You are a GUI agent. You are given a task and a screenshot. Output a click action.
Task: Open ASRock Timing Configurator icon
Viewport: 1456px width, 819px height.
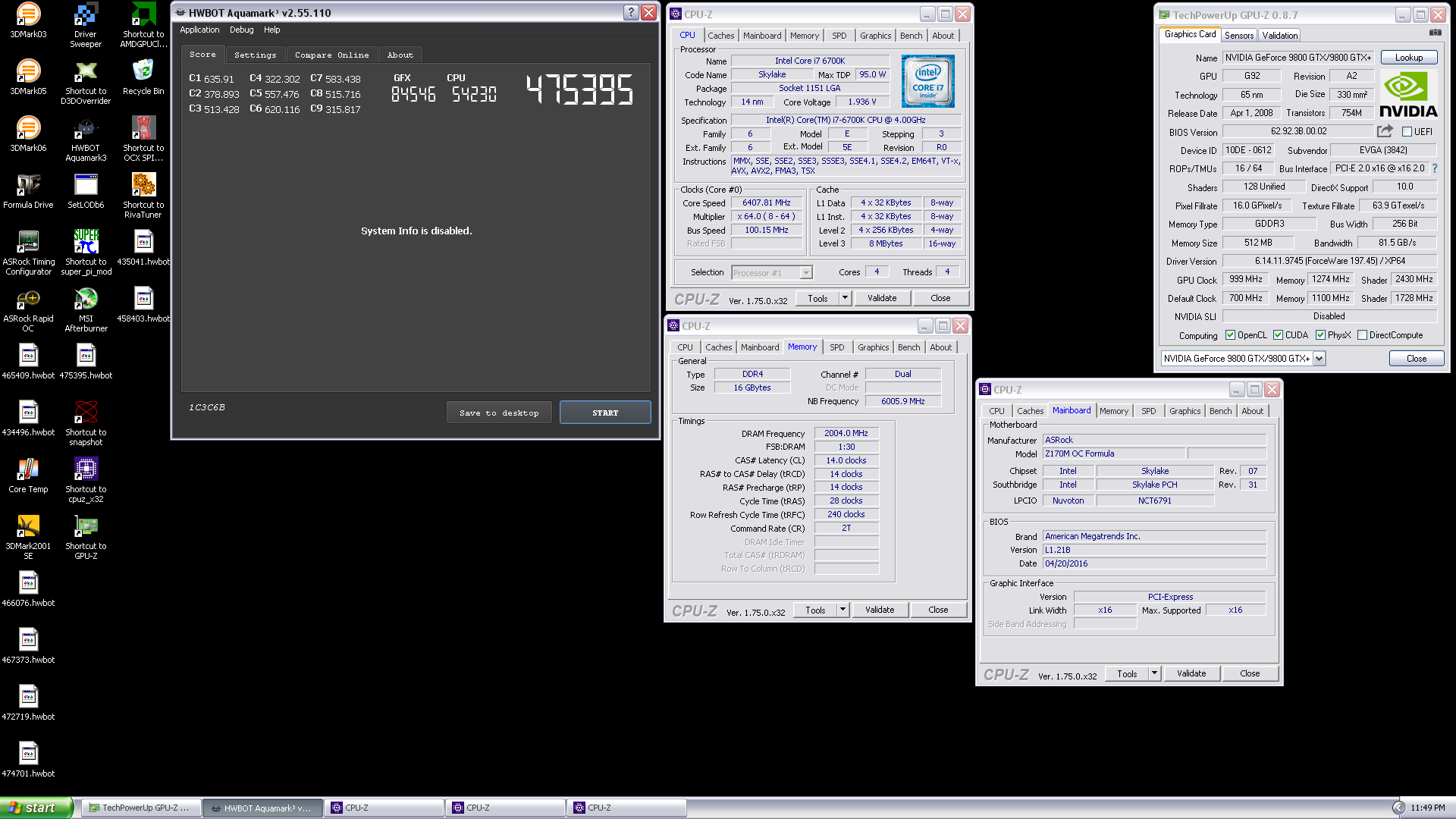pyautogui.click(x=28, y=253)
